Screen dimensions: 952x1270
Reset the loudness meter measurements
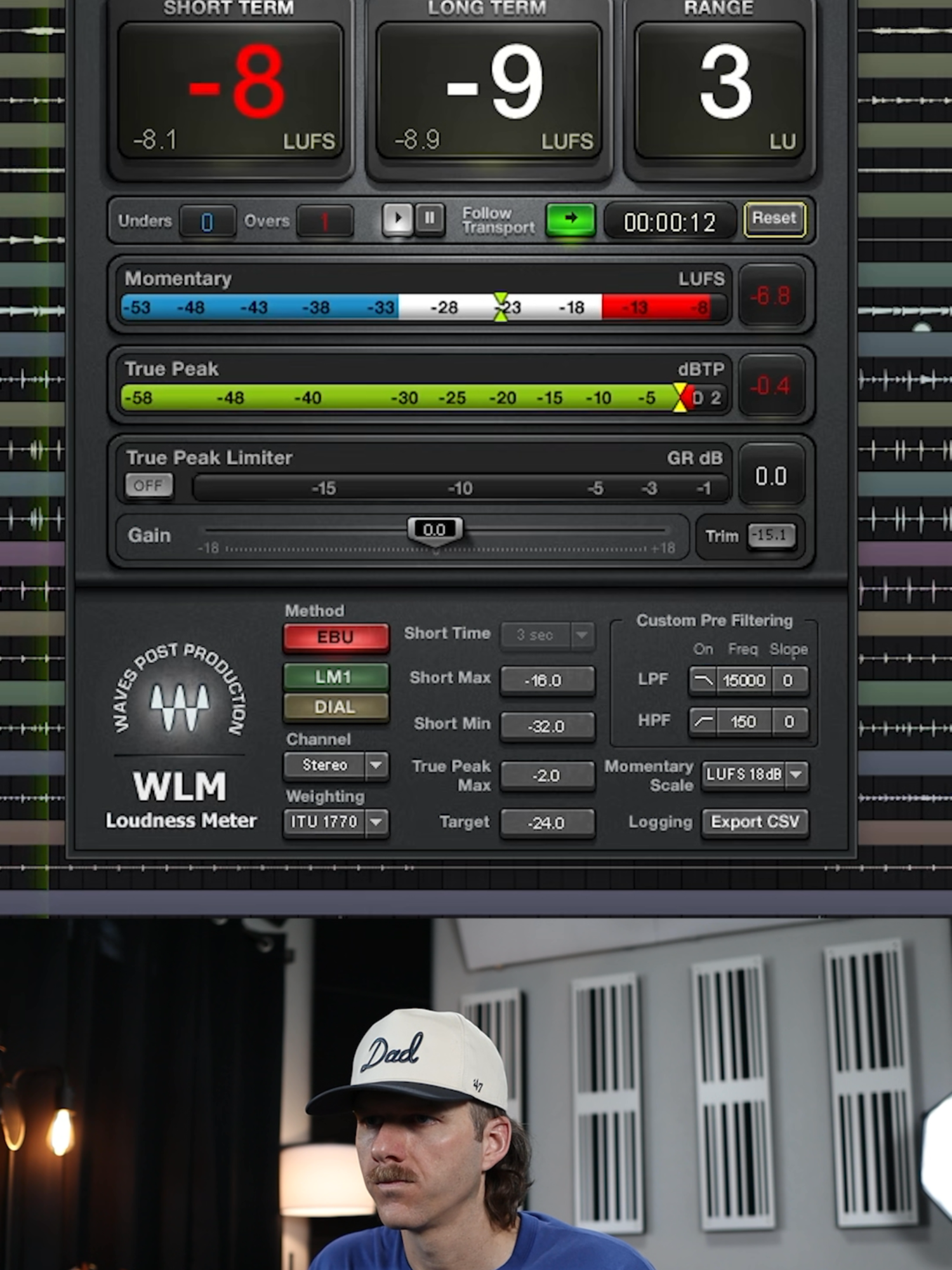(x=774, y=219)
